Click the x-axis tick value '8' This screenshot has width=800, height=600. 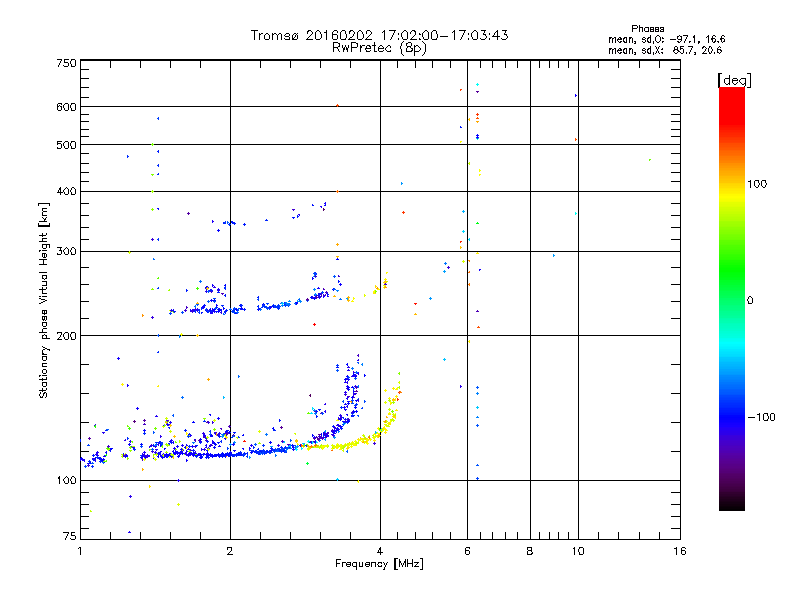tap(530, 551)
